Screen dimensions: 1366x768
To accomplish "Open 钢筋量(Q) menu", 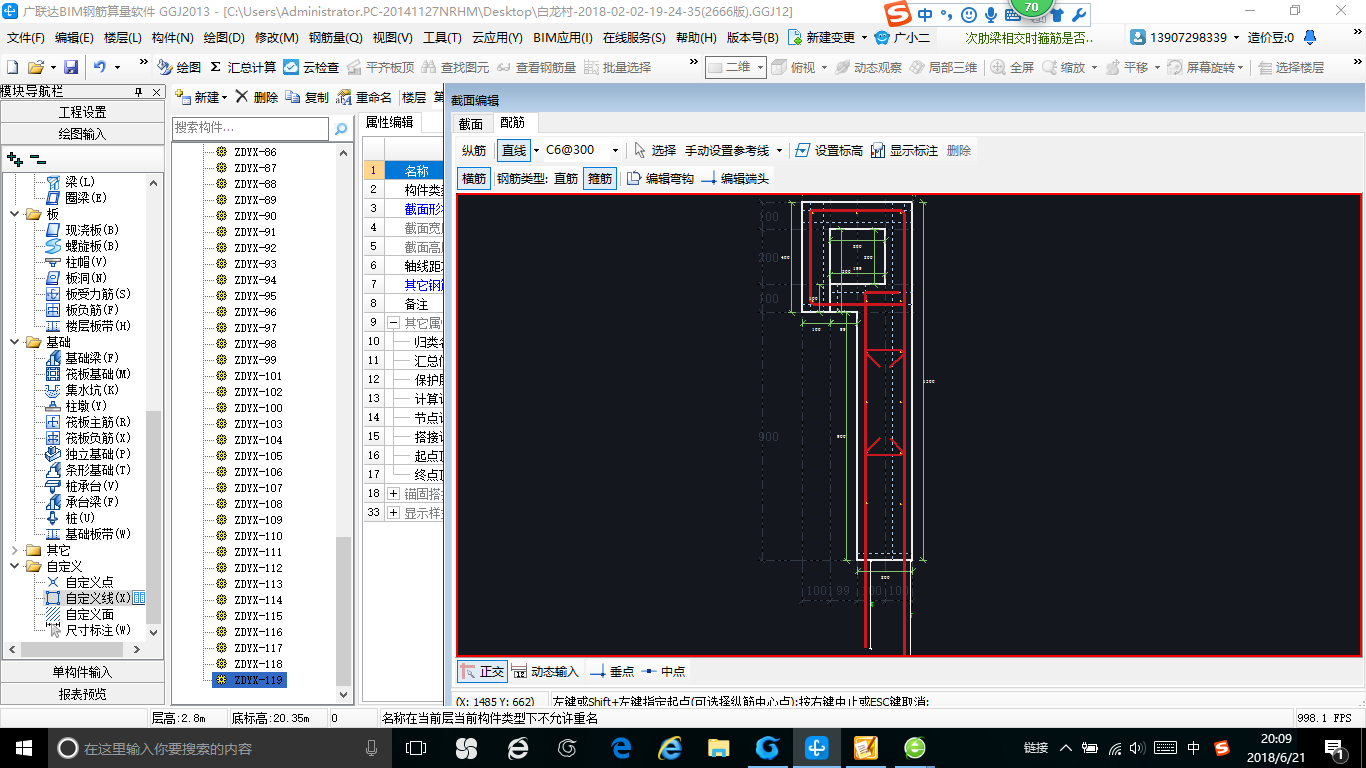I will click(335, 37).
